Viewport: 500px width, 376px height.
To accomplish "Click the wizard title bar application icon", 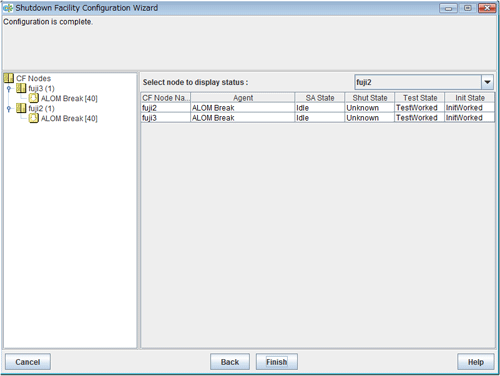I will pyautogui.click(x=8, y=8).
